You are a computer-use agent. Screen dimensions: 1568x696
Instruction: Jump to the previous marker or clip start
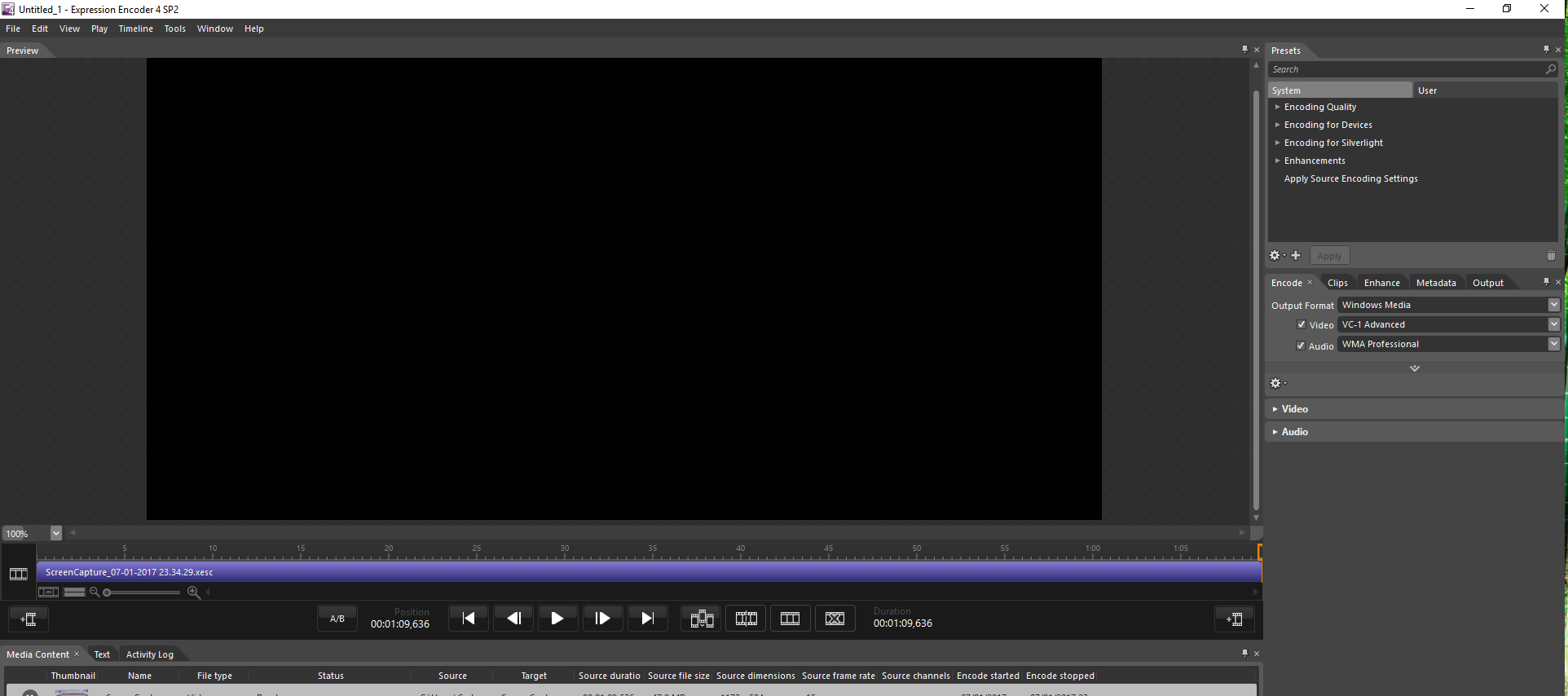[x=469, y=619]
